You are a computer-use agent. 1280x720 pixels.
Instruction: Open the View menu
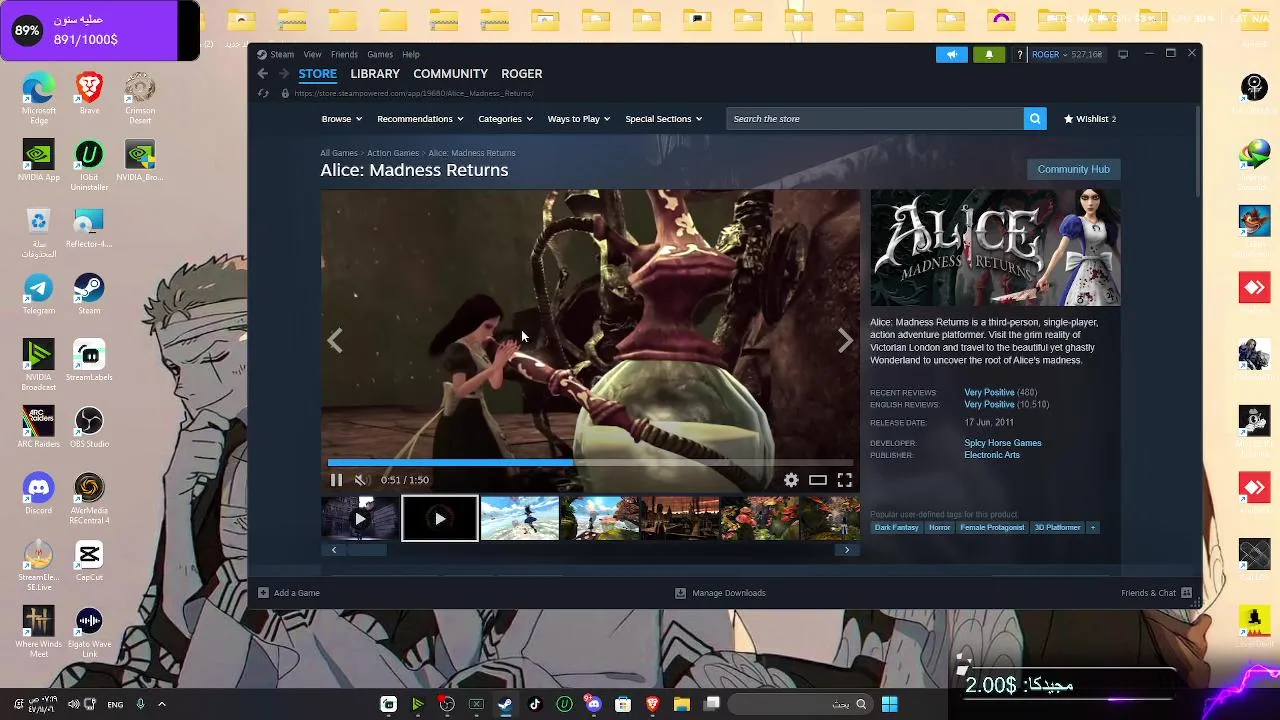312,54
